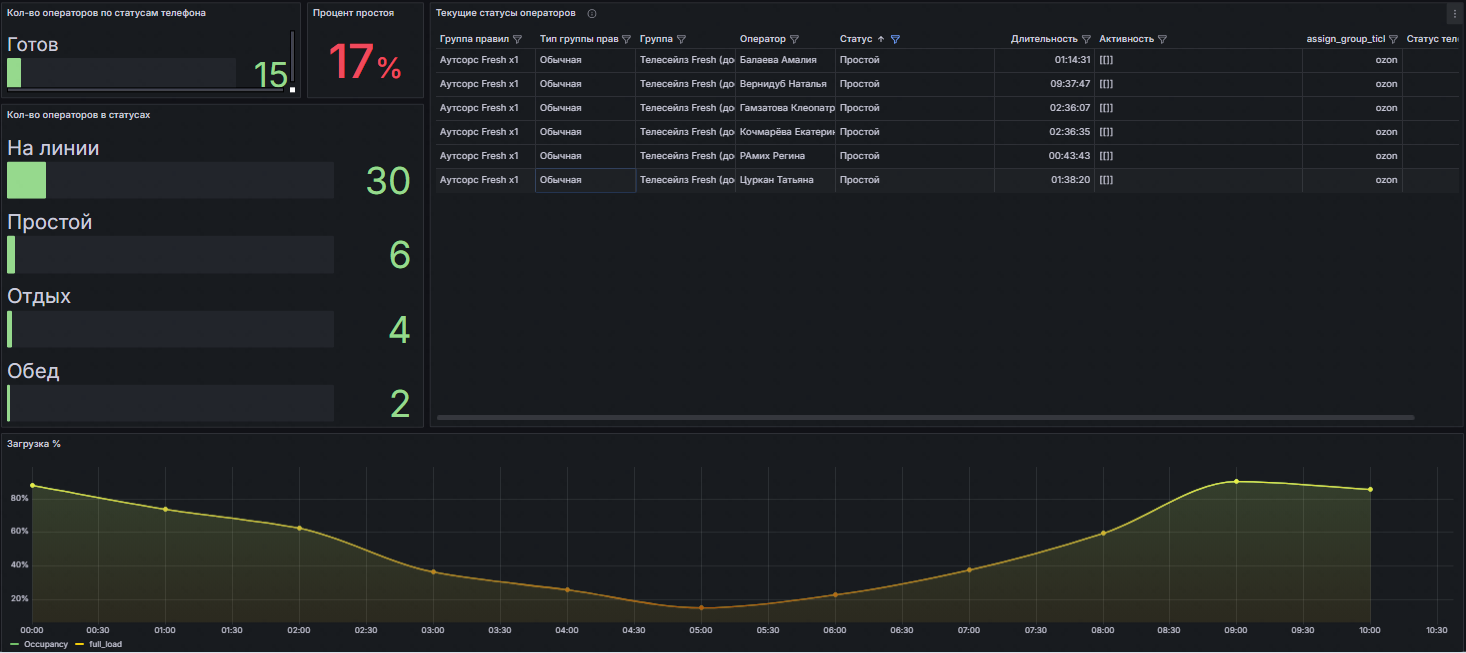Open filter for Длительность column
Screen dimensions: 1466x653
(x=1086, y=39)
